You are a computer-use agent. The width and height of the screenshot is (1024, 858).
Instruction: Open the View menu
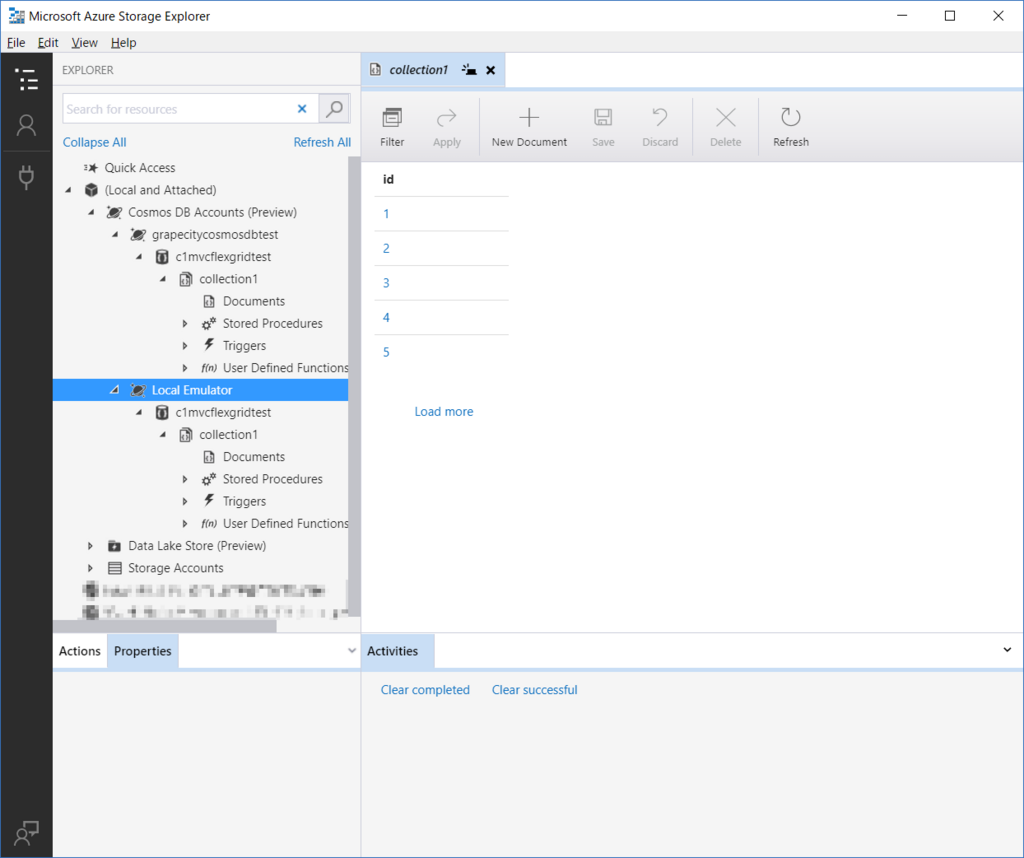[x=84, y=42]
